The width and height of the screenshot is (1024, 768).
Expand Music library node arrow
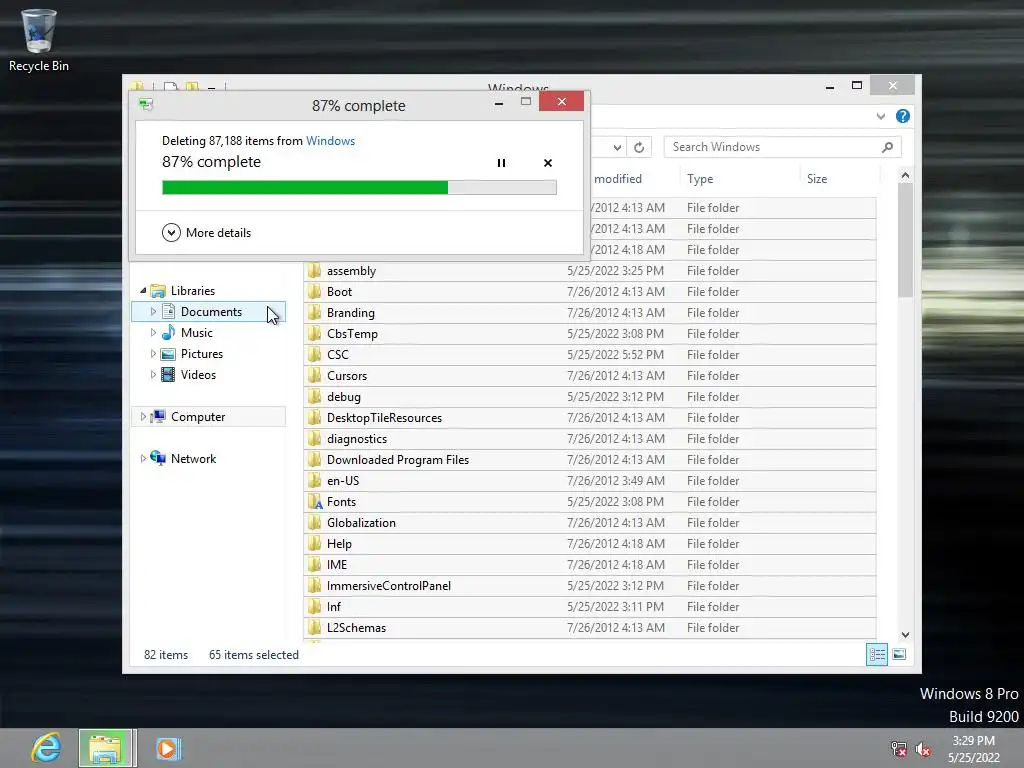[153, 333]
